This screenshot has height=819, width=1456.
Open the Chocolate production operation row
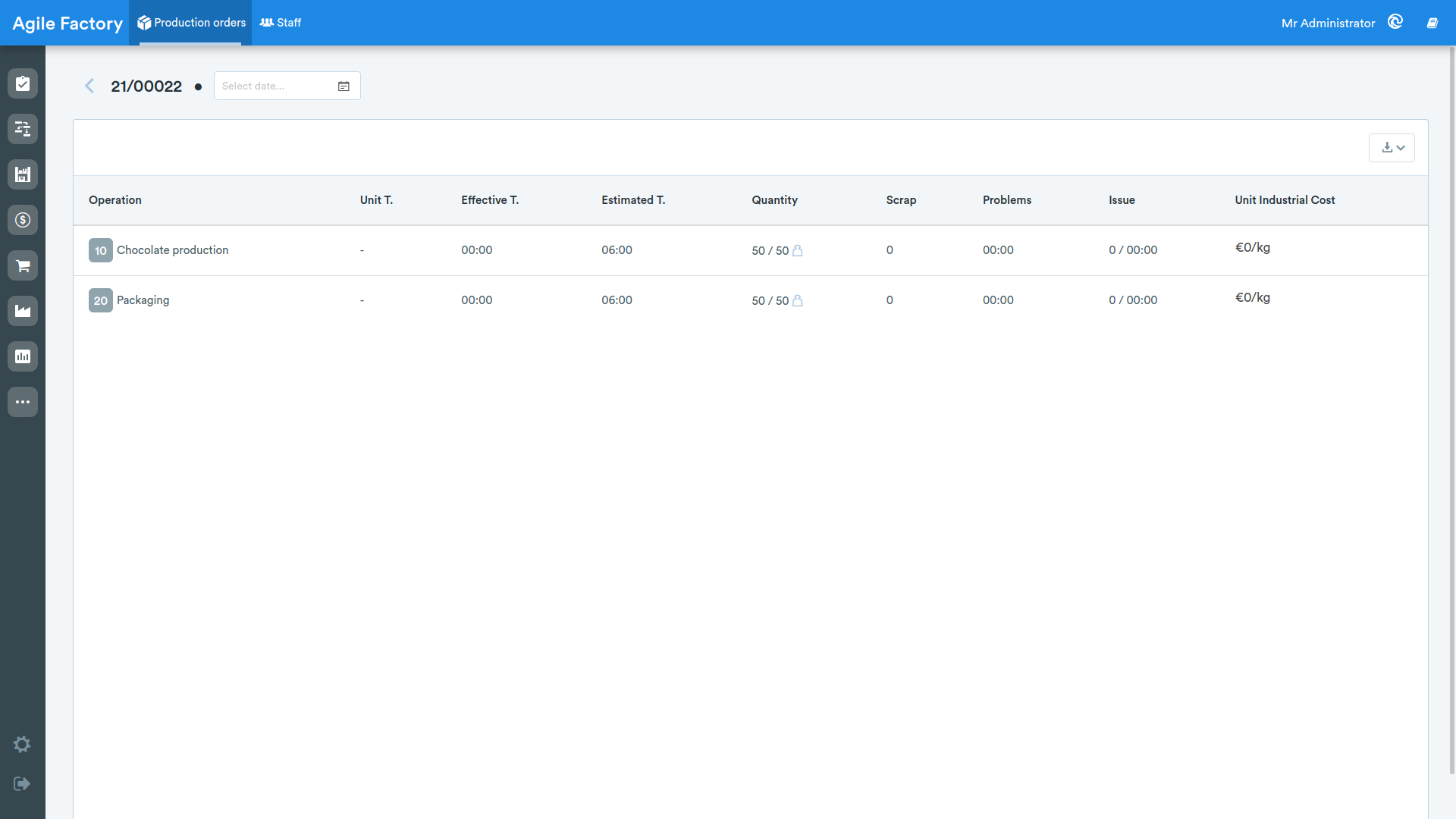point(751,250)
